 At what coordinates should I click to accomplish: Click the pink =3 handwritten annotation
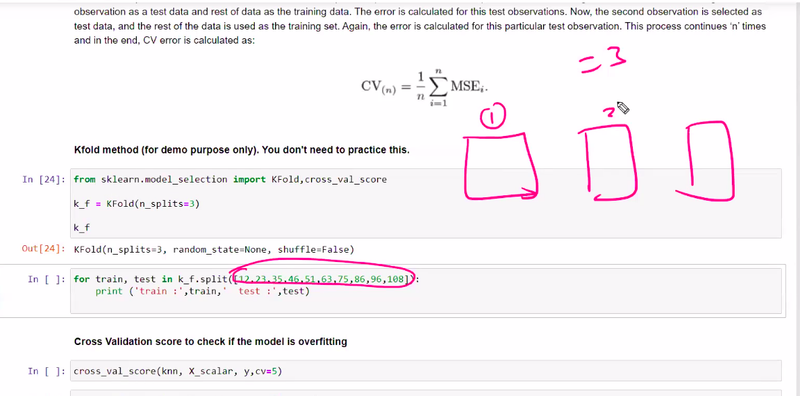point(603,61)
